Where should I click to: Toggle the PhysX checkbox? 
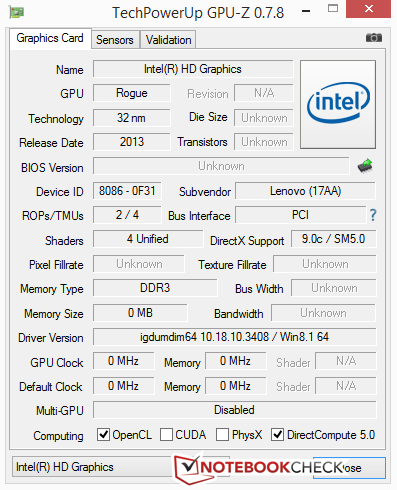click(x=222, y=435)
